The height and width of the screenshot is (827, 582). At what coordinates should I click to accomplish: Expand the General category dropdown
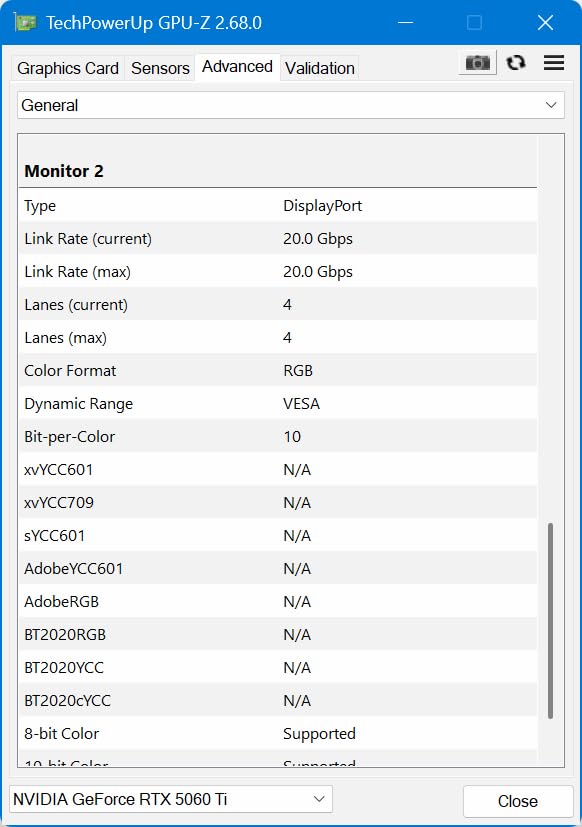(291, 105)
